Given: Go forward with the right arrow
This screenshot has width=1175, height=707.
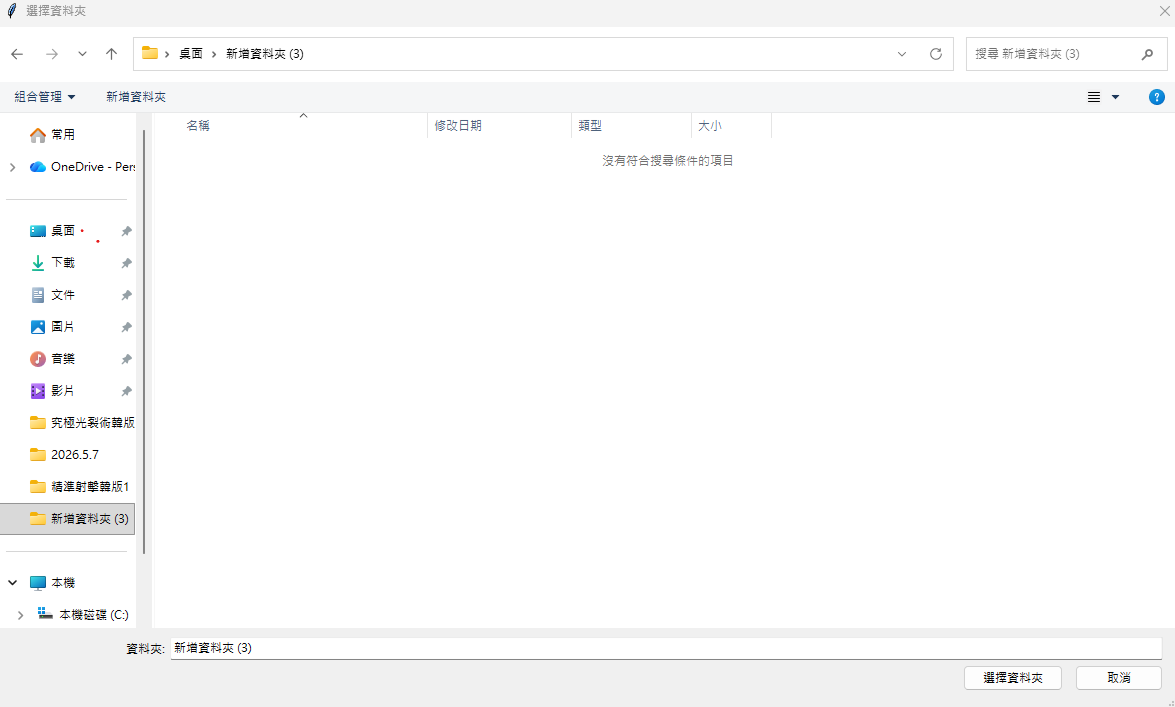Looking at the screenshot, I should [x=52, y=54].
